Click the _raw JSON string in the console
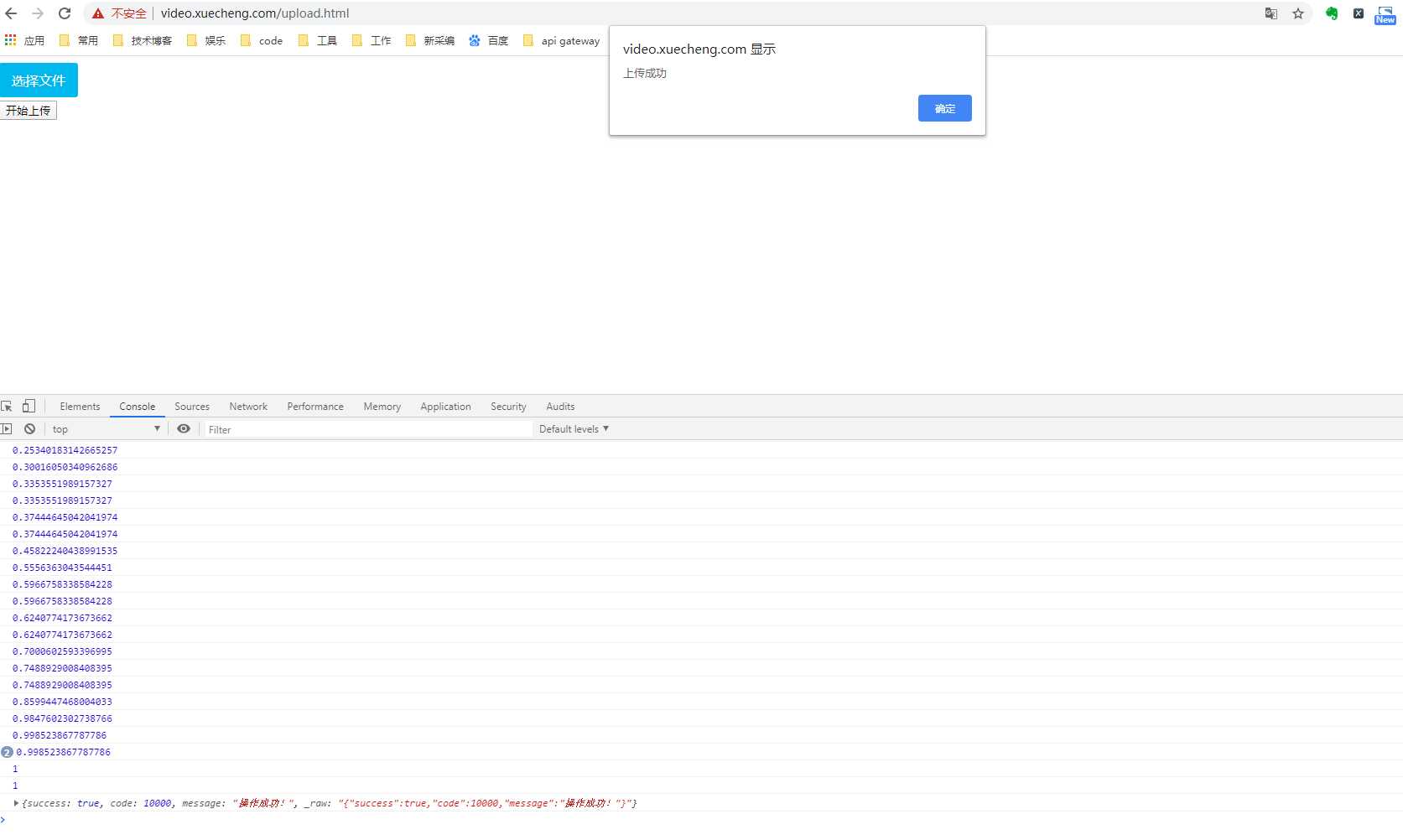1403x840 pixels. 486,803
